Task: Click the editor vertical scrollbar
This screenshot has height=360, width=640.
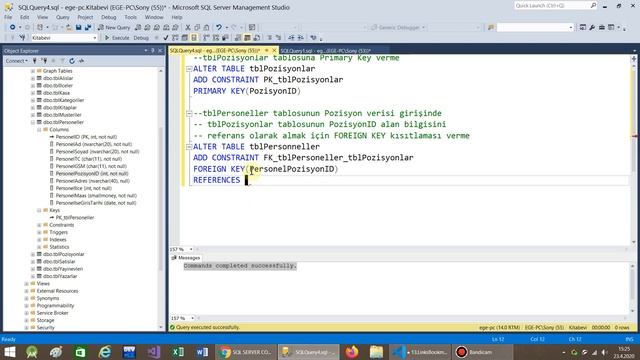Action: point(634,151)
